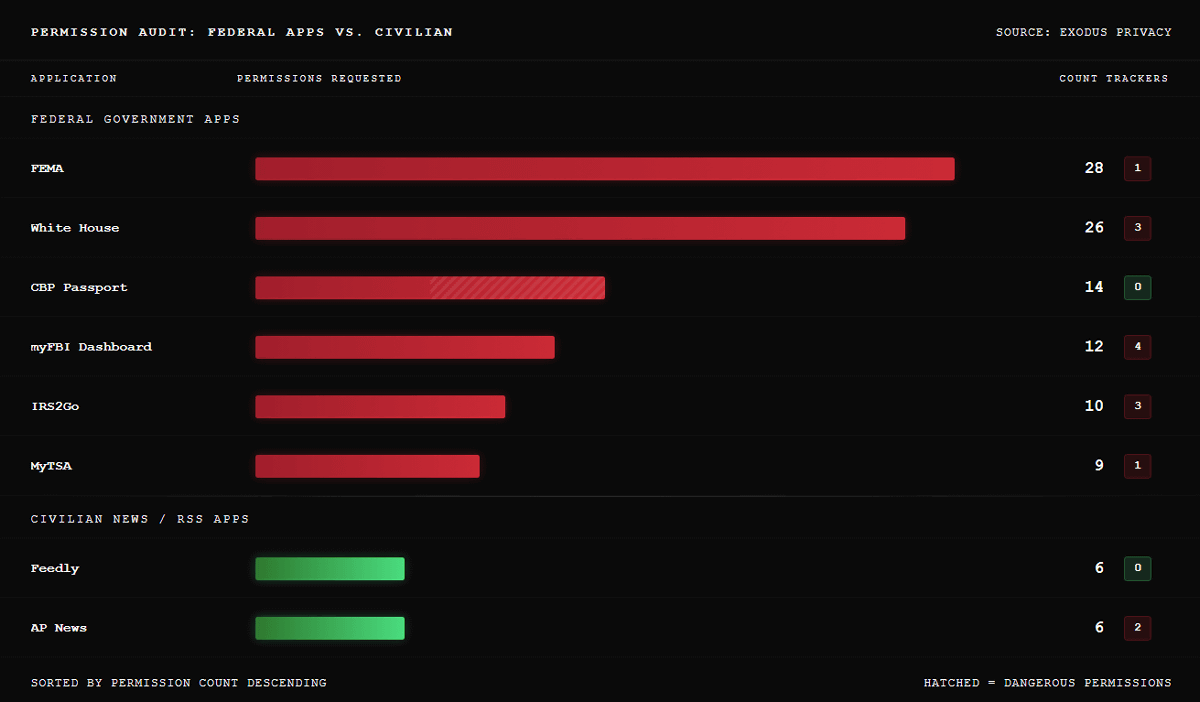
Task: Click the IRS2Go tracker badge showing 3
Action: (x=1137, y=406)
